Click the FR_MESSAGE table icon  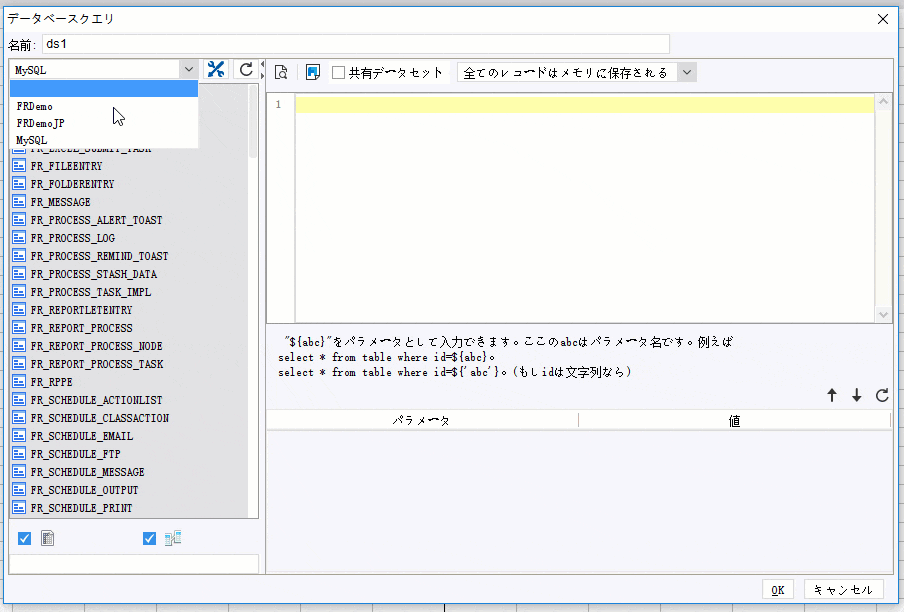click(19, 202)
